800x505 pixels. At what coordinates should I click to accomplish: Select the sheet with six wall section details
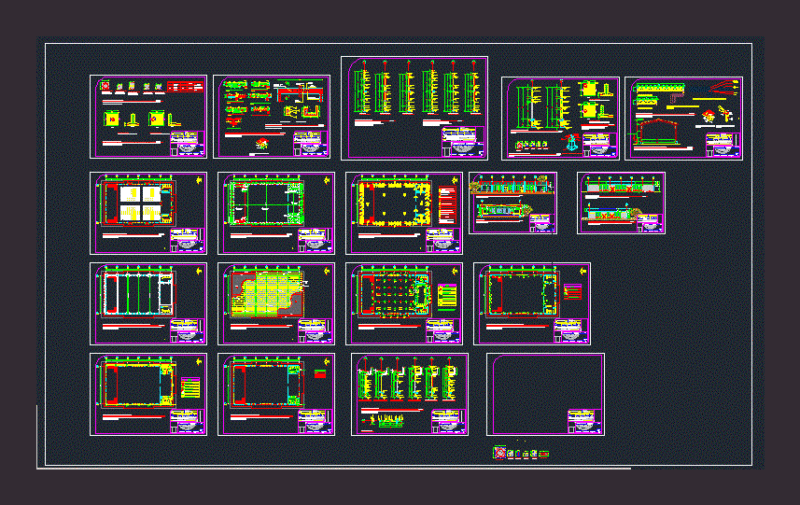[x=410, y=394]
